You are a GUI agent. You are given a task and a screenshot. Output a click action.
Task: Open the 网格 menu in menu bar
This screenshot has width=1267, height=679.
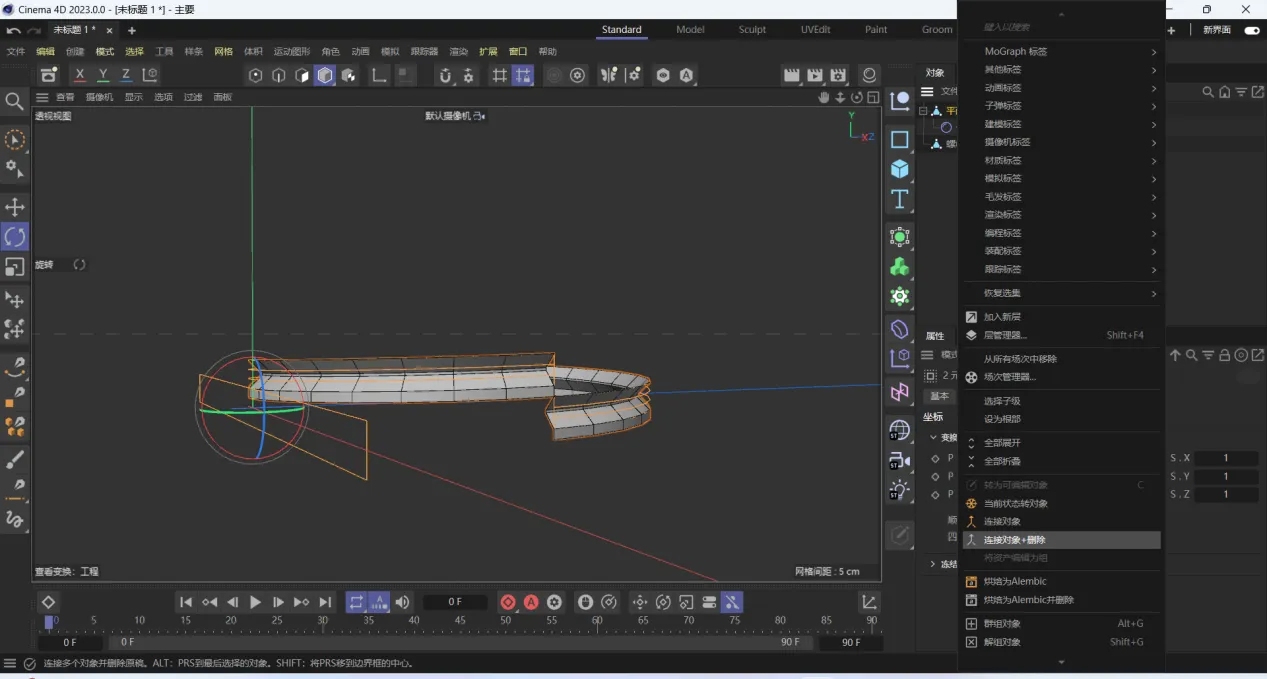(x=223, y=52)
